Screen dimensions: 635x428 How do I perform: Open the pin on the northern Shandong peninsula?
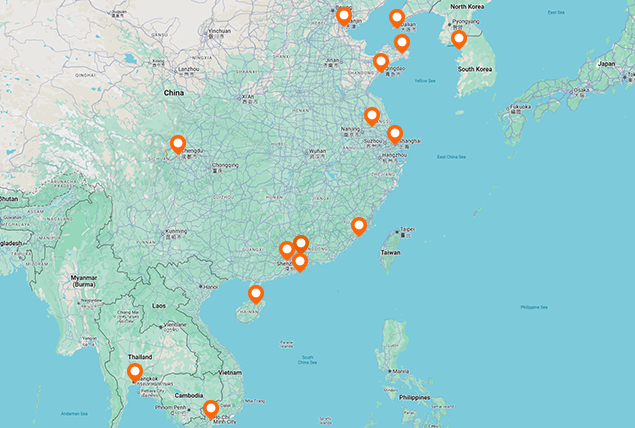point(402,42)
